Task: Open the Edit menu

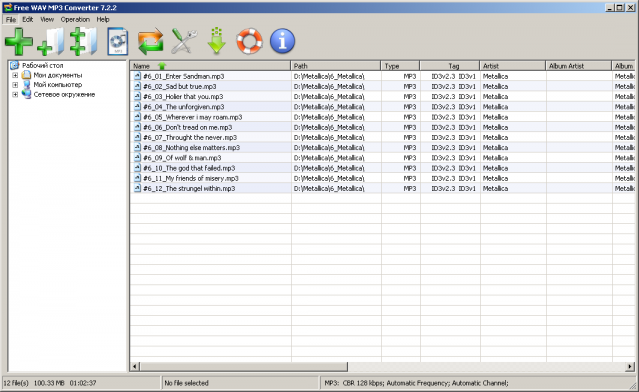Action: click(x=28, y=20)
